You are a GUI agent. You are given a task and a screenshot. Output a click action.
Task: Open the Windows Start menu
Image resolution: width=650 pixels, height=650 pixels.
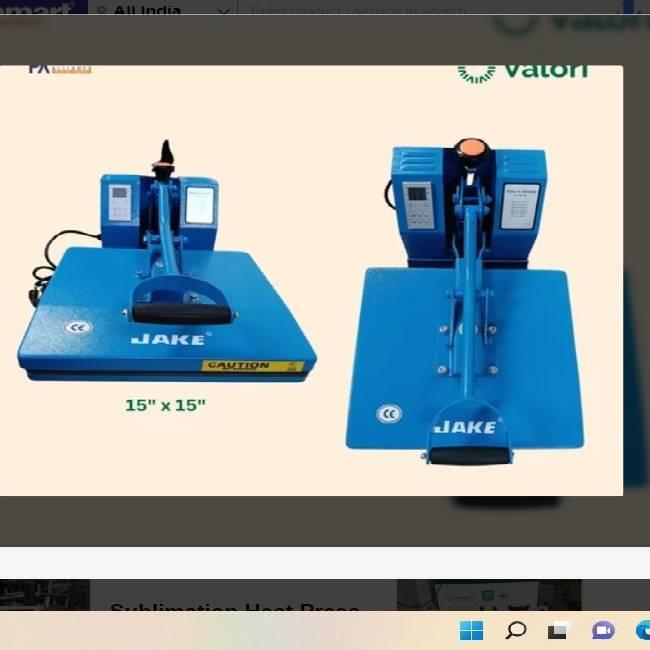(471, 630)
